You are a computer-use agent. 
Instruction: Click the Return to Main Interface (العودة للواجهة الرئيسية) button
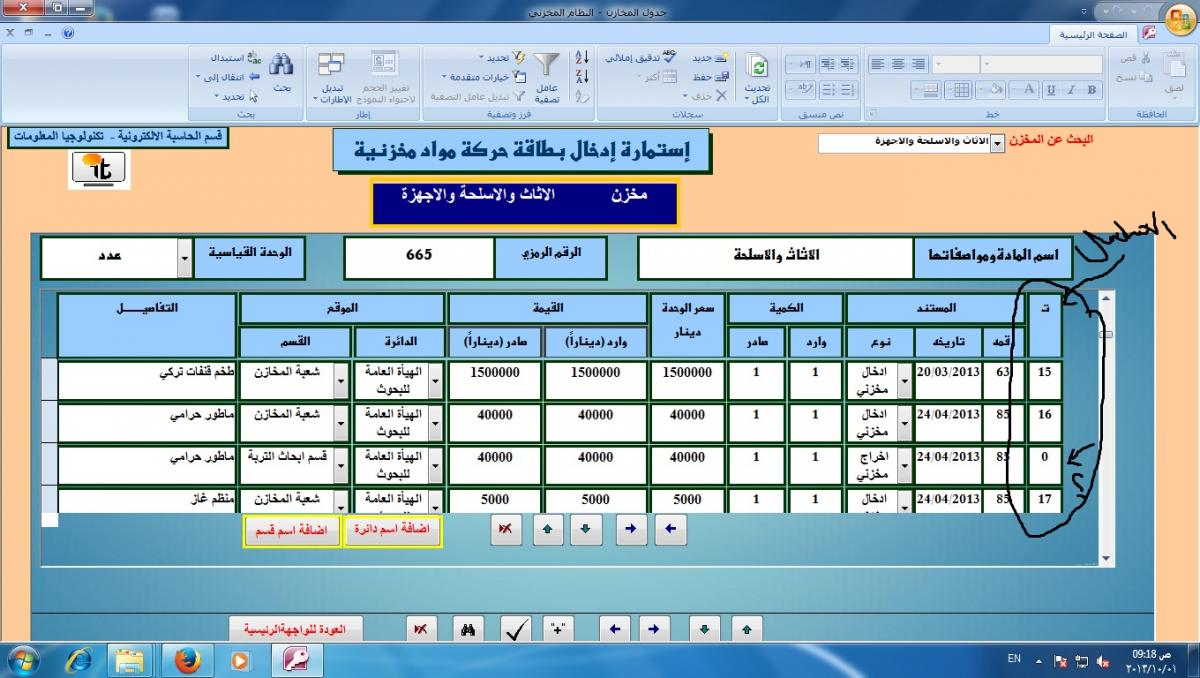[296, 629]
